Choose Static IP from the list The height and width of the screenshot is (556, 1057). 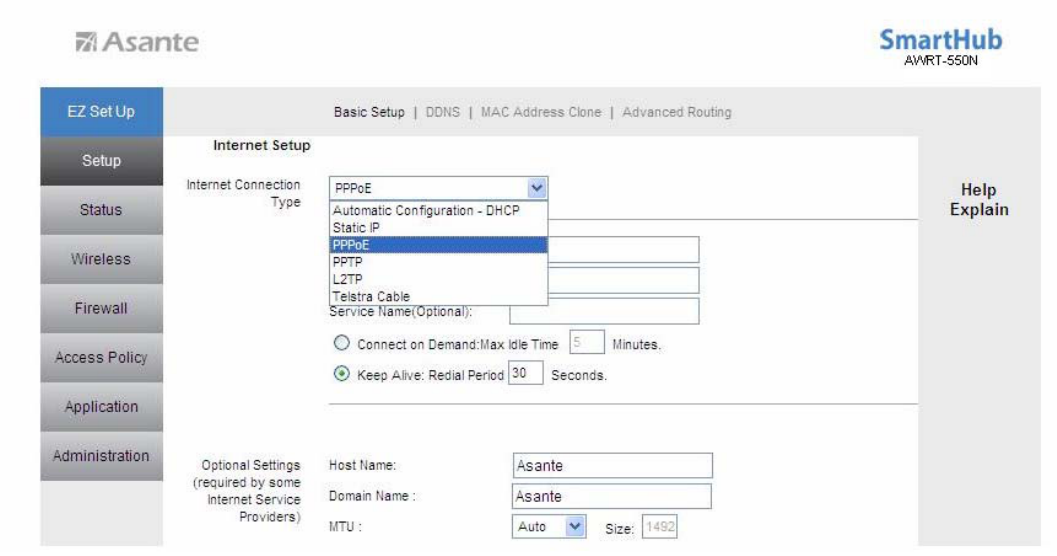click(438, 228)
